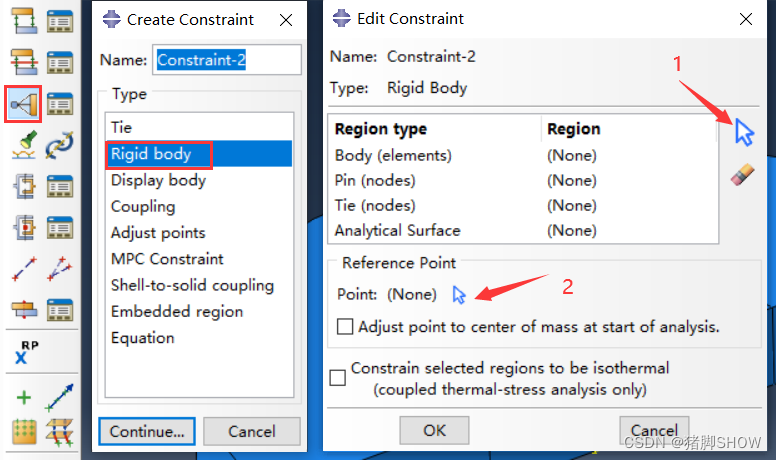776x460 pixels.
Task: Enable Adjust point to center of mass
Action: [x=345, y=327]
